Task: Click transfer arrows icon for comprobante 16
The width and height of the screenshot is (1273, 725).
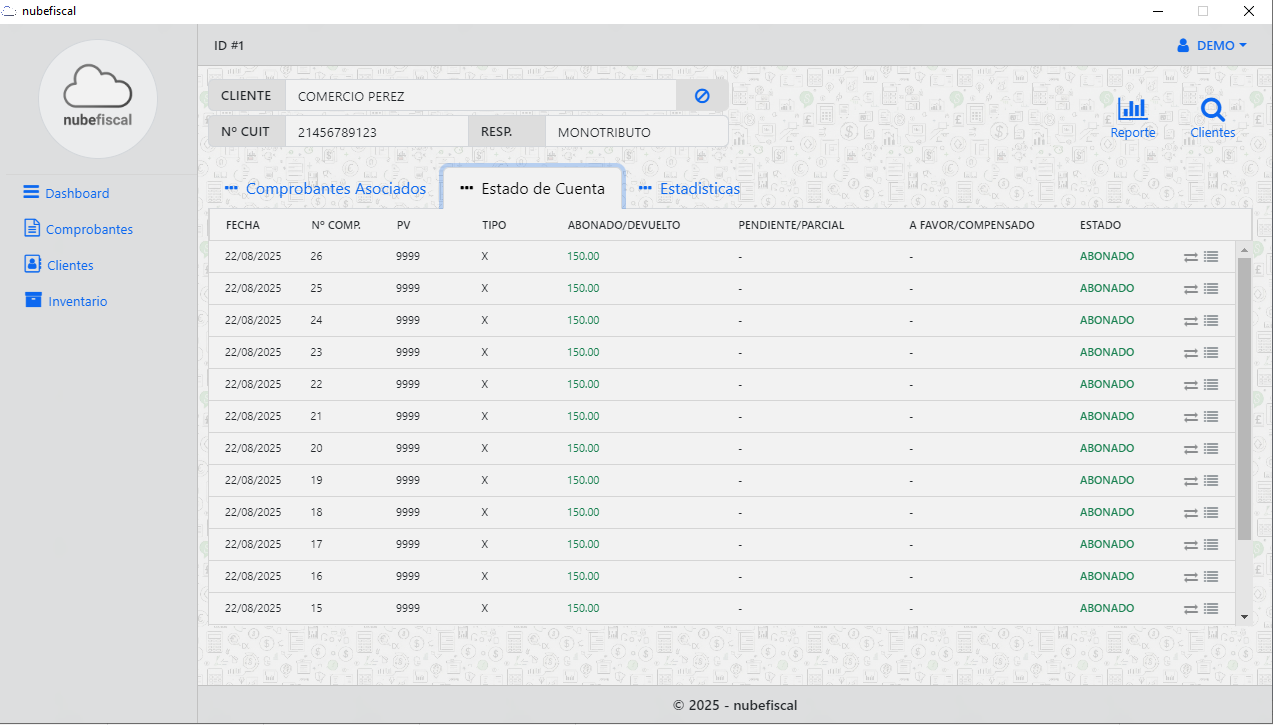Action: (1190, 577)
